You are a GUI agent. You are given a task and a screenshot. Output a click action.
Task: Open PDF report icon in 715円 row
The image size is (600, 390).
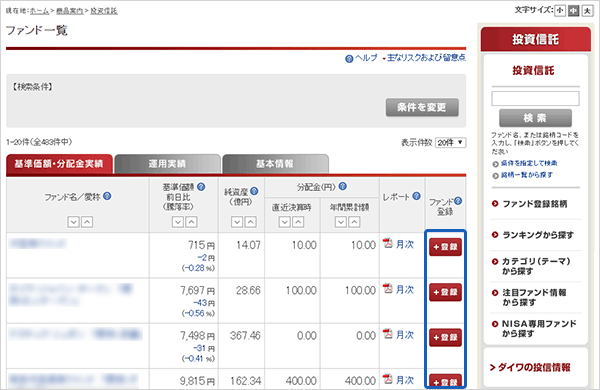388,243
